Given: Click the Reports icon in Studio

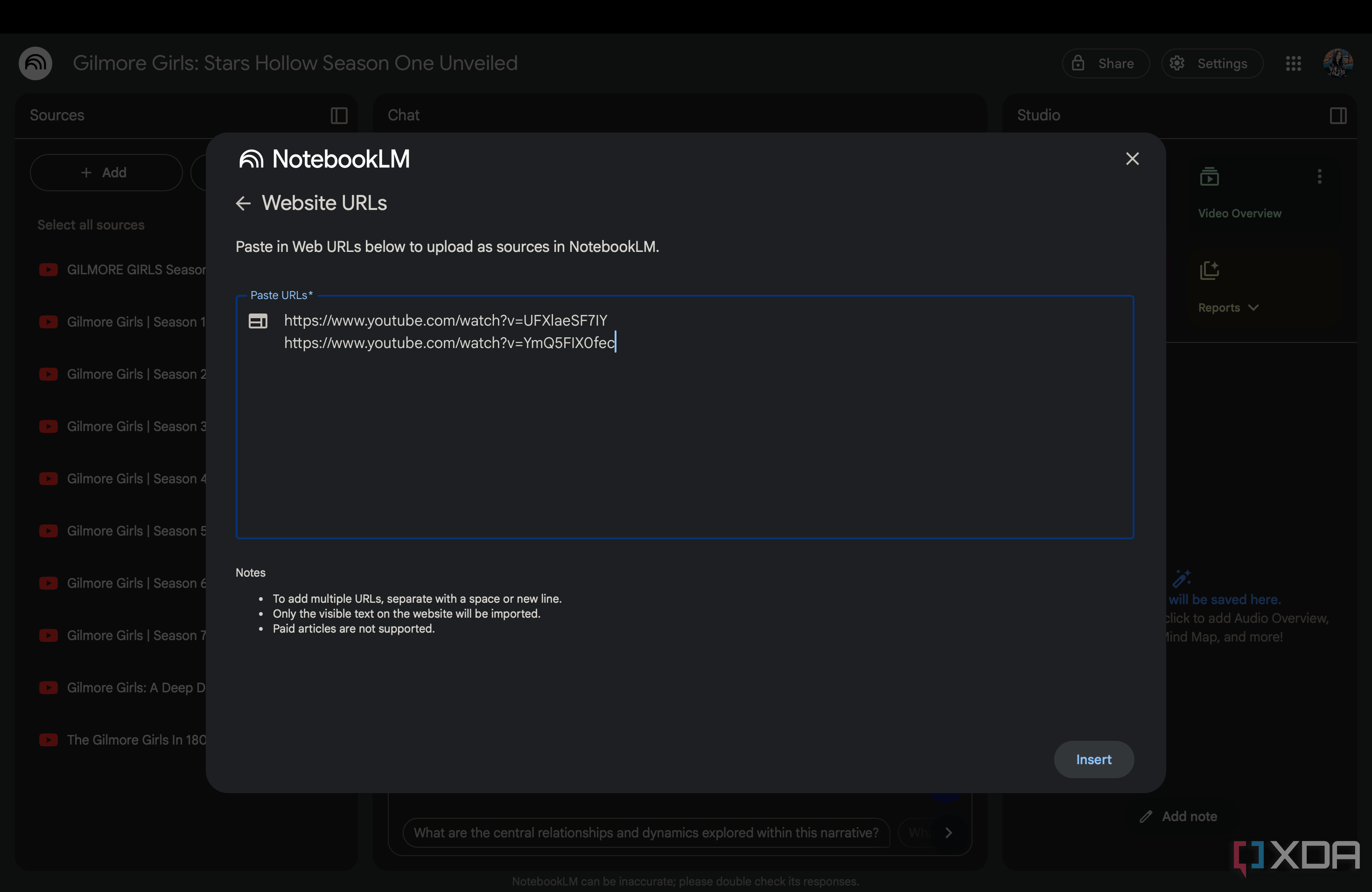Looking at the screenshot, I should point(1209,270).
